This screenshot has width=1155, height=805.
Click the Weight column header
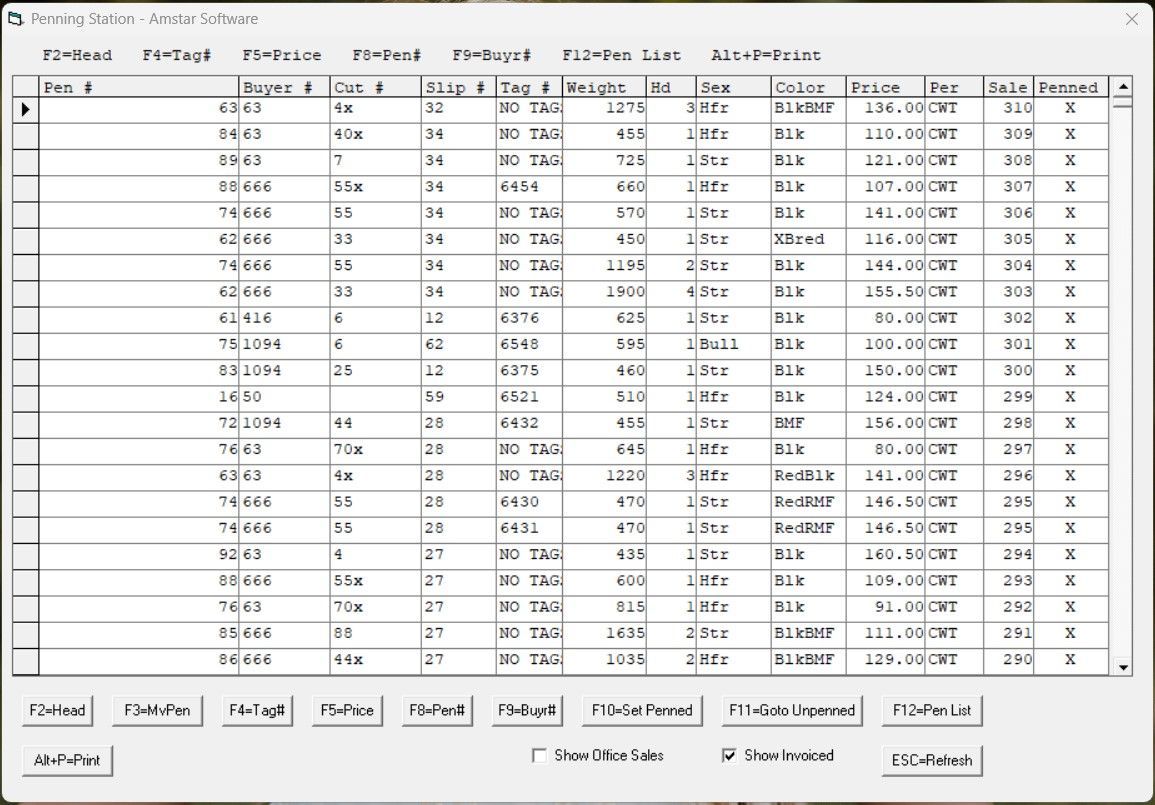(x=601, y=87)
